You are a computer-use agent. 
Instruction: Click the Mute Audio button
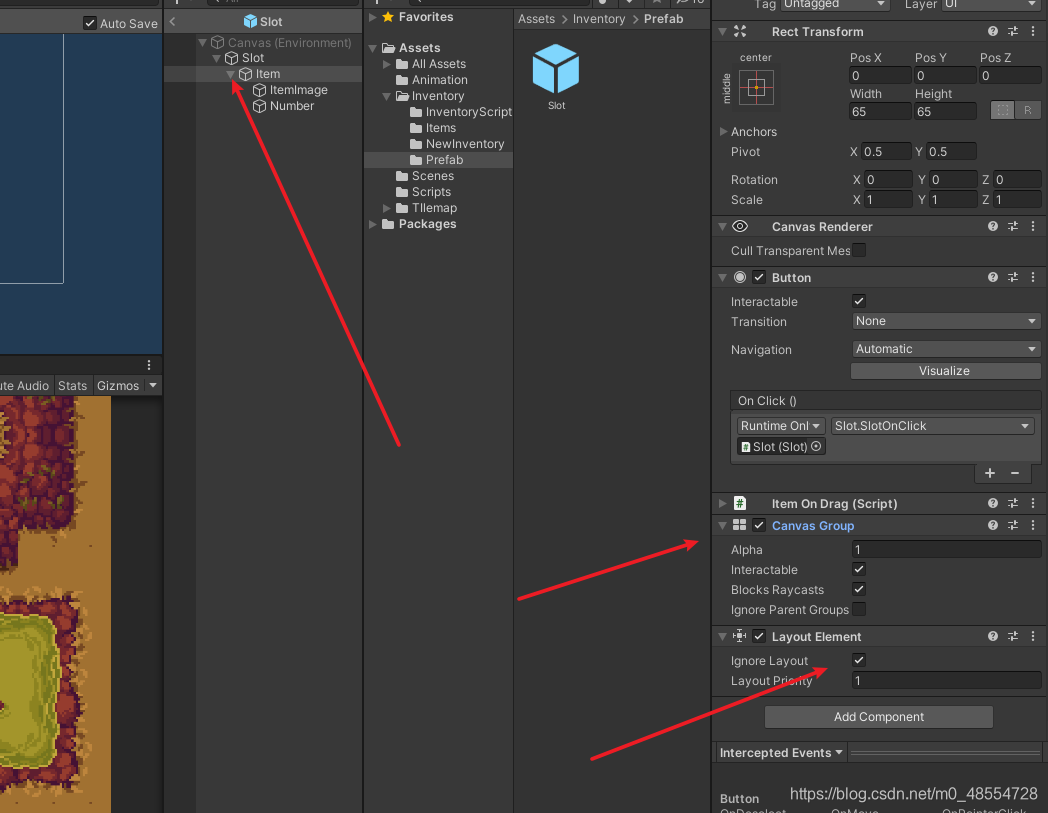pos(24,386)
